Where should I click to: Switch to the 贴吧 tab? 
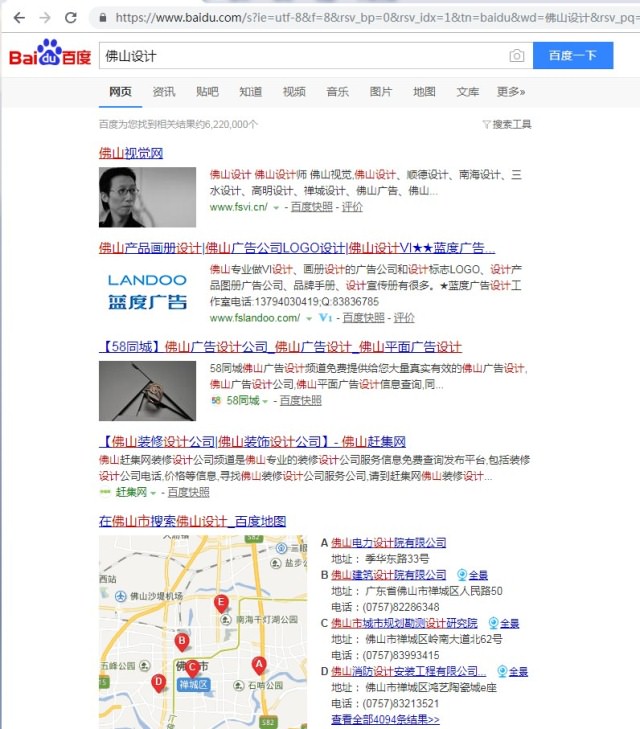click(207, 92)
